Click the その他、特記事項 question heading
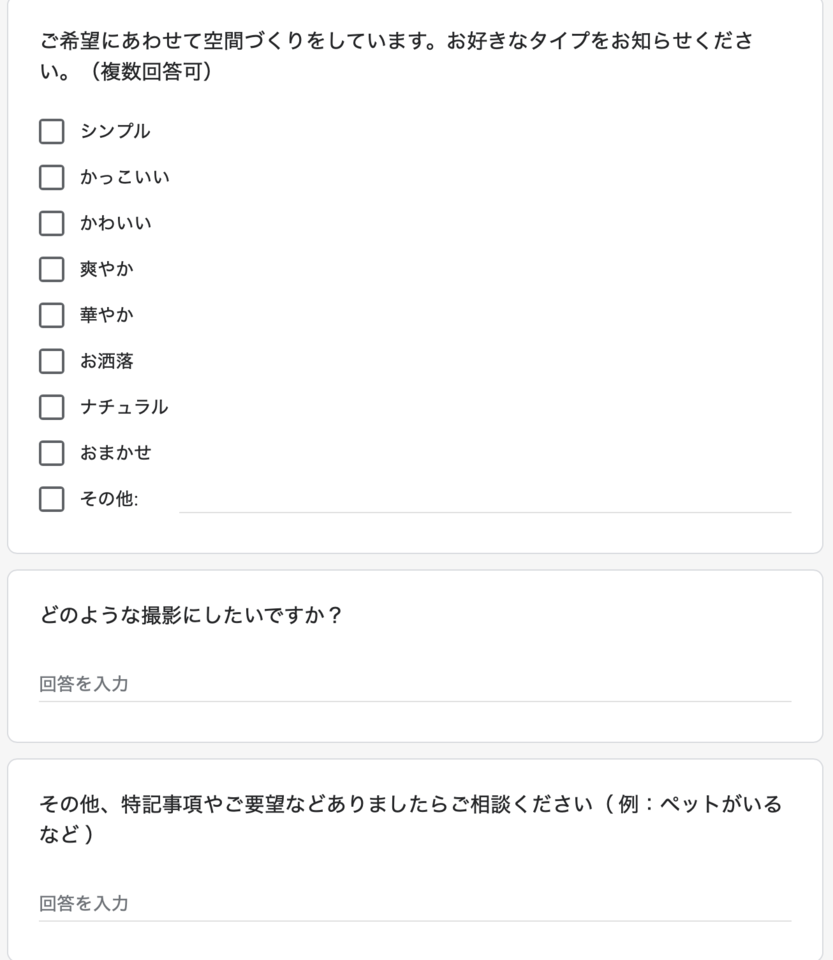The width and height of the screenshot is (833, 960). 411,819
